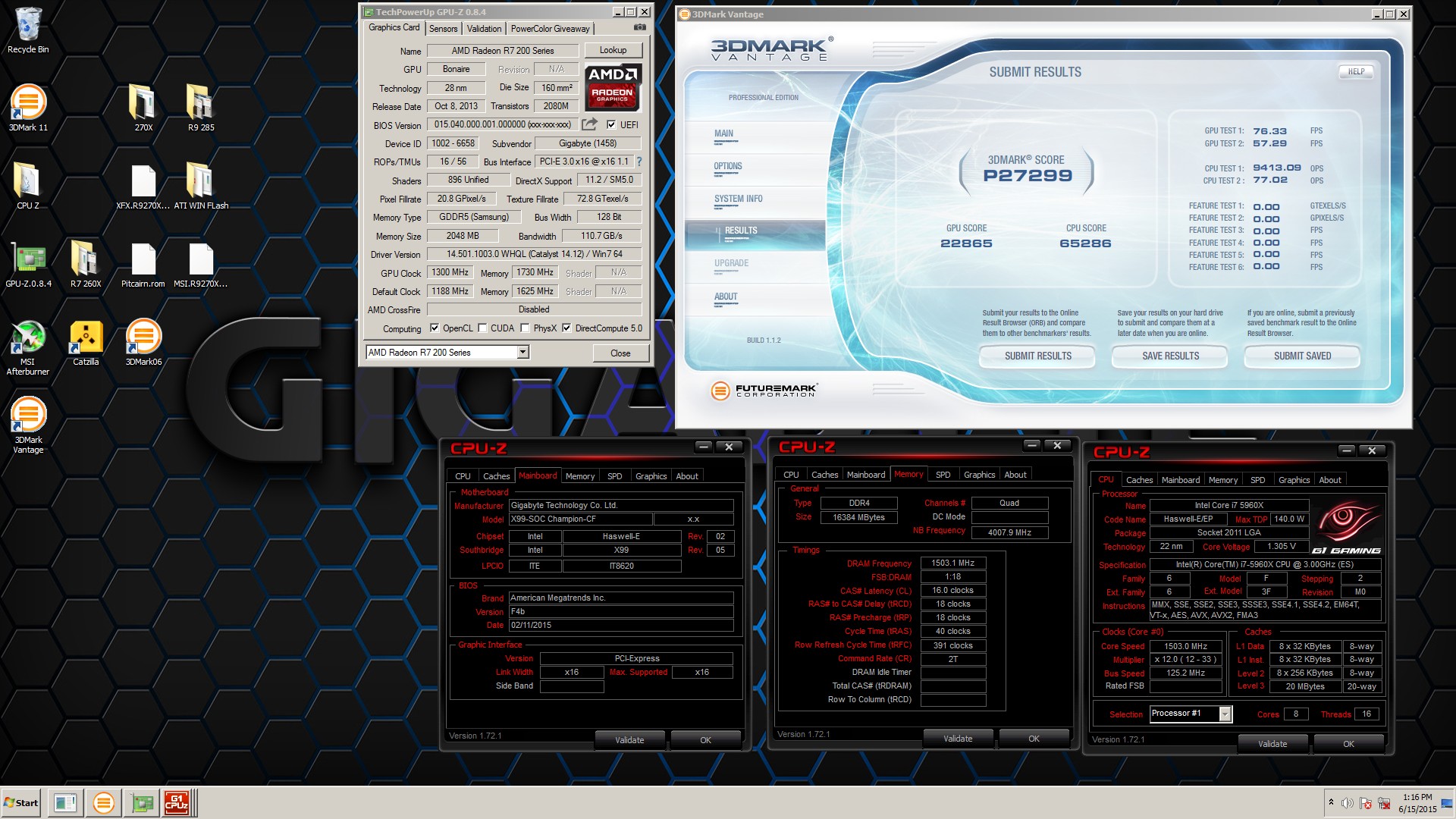
Task: Click the BIOS Version field in GPU-Z
Action: (x=502, y=124)
